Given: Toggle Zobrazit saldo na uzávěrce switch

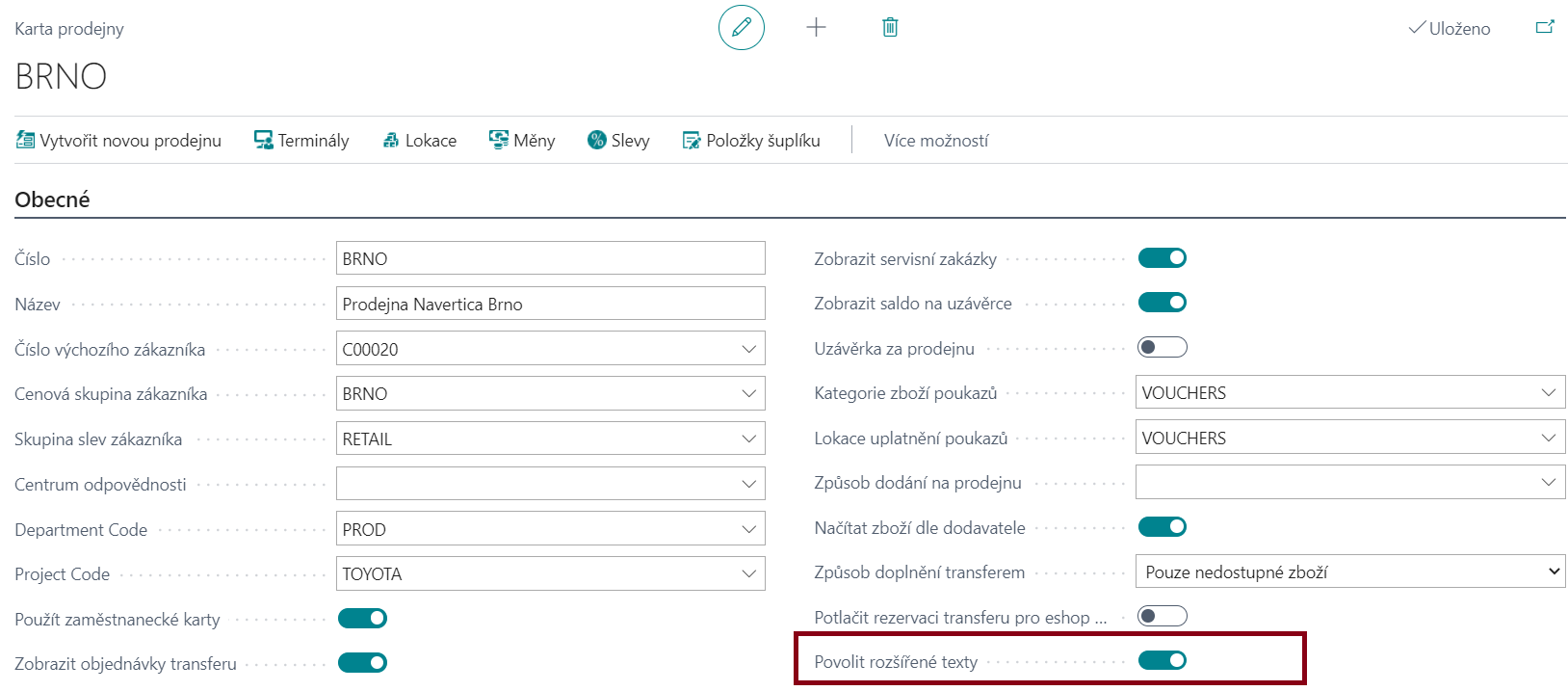Looking at the screenshot, I should (x=1162, y=303).
